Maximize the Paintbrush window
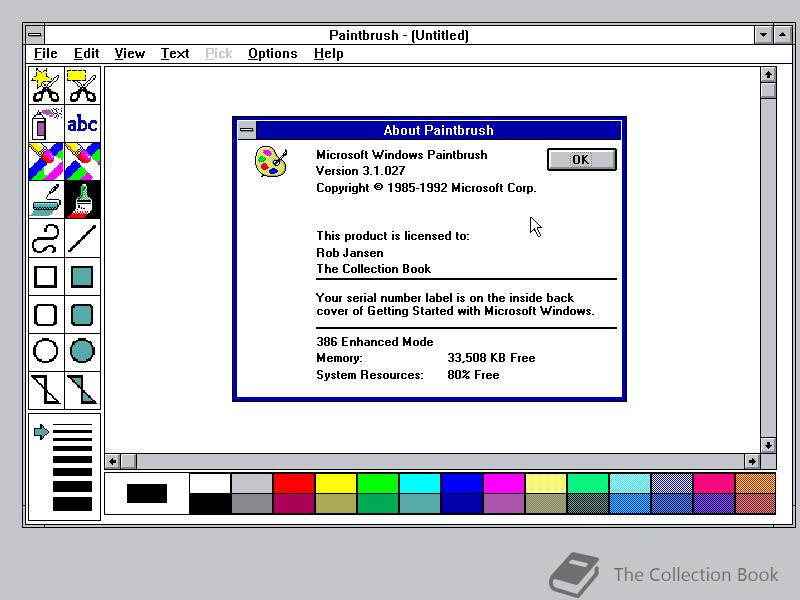This screenshot has width=800, height=600. 783,35
